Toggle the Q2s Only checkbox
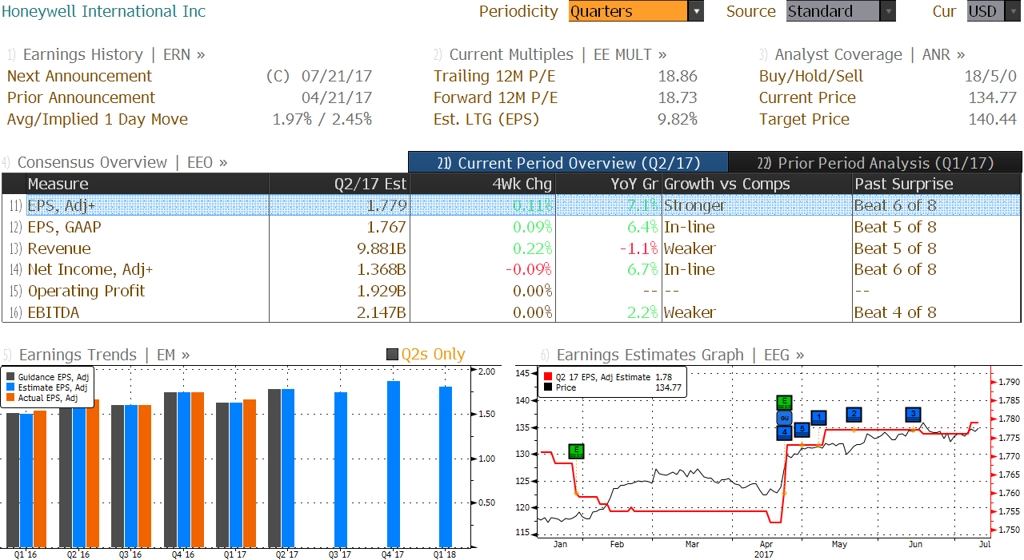The width and height of the screenshot is (1024, 560). pyautogui.click(x=392, y=354)
